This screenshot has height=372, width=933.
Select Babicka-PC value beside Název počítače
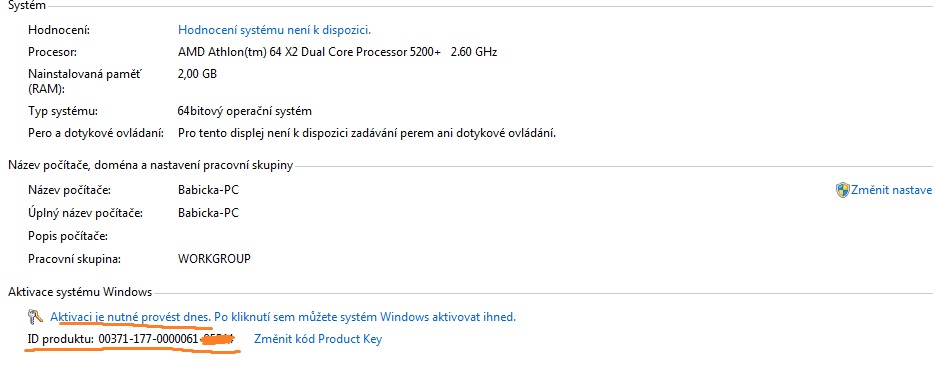[208, 190]
